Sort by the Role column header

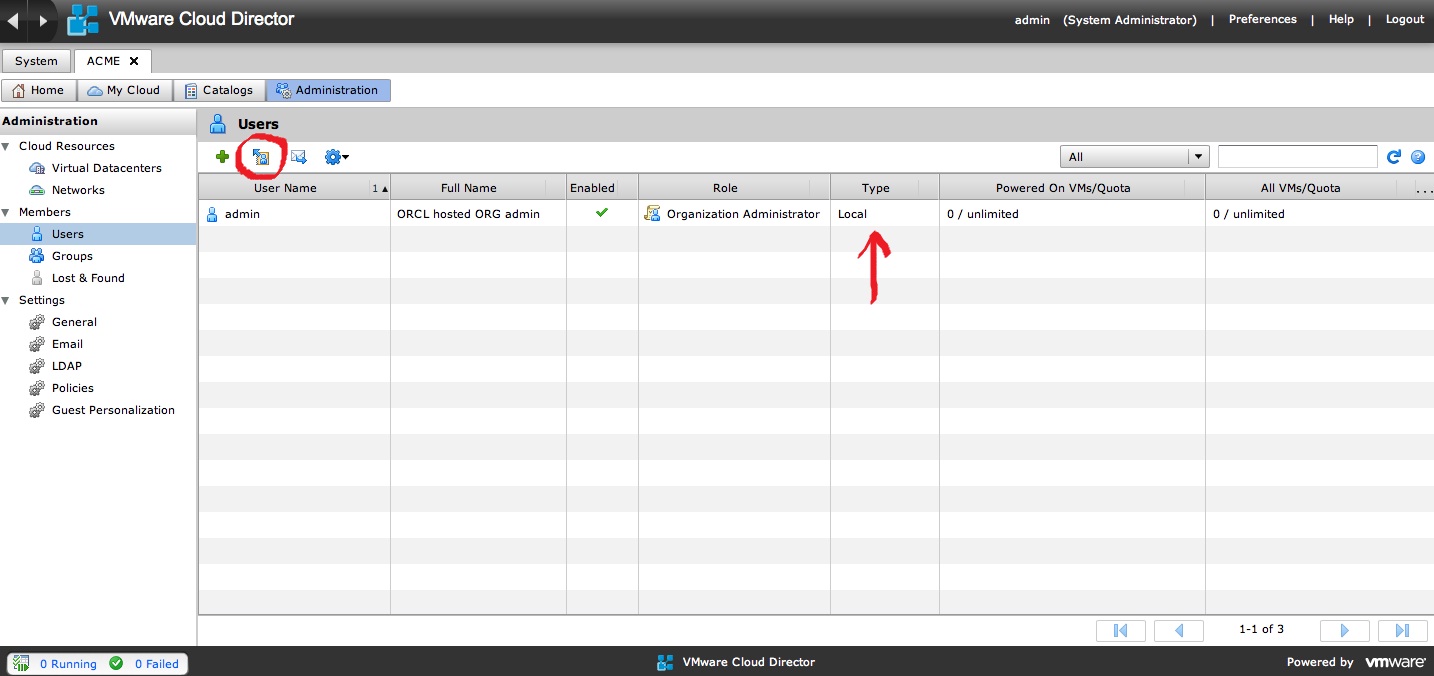(x=734, y=188)
